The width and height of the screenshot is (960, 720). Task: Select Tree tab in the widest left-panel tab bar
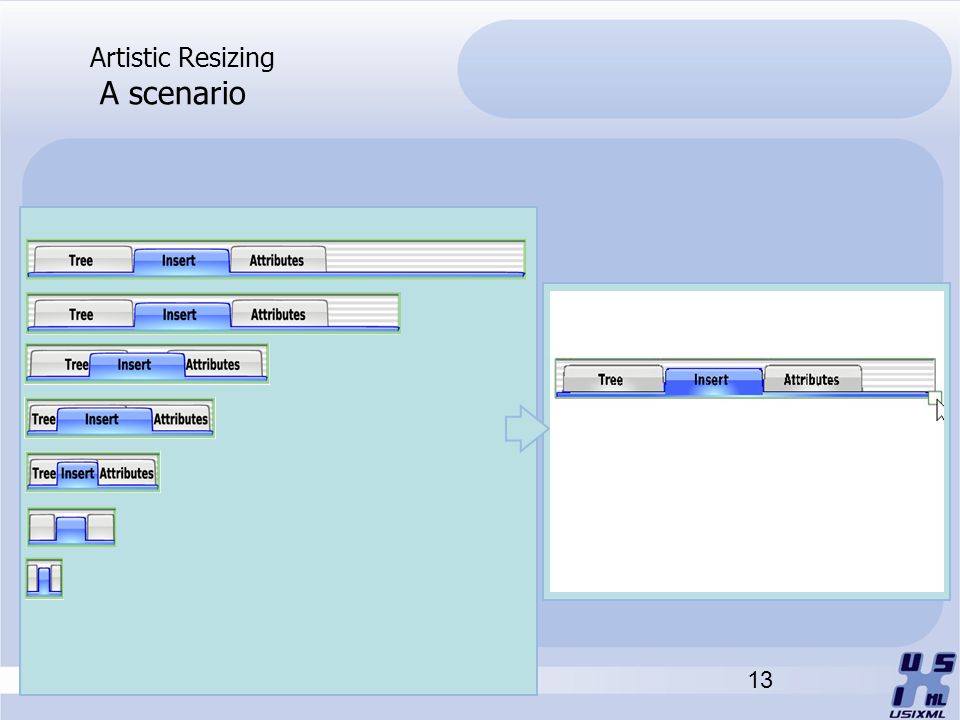coord(83,260)
